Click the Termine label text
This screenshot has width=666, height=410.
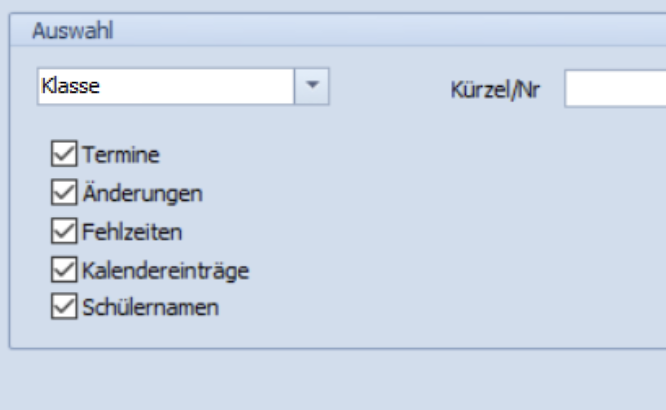pos(121,155)
